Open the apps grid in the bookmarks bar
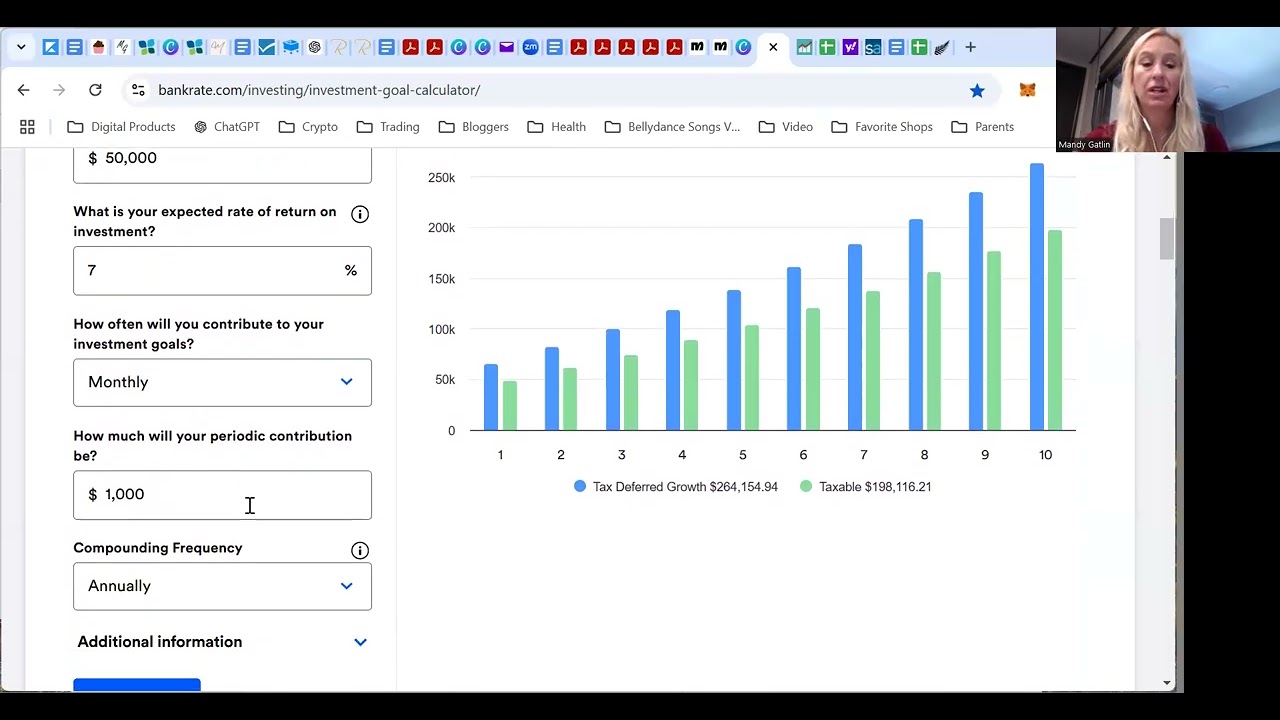The height and width of the screenshot is (720, 1280). [x=27, y=127]
